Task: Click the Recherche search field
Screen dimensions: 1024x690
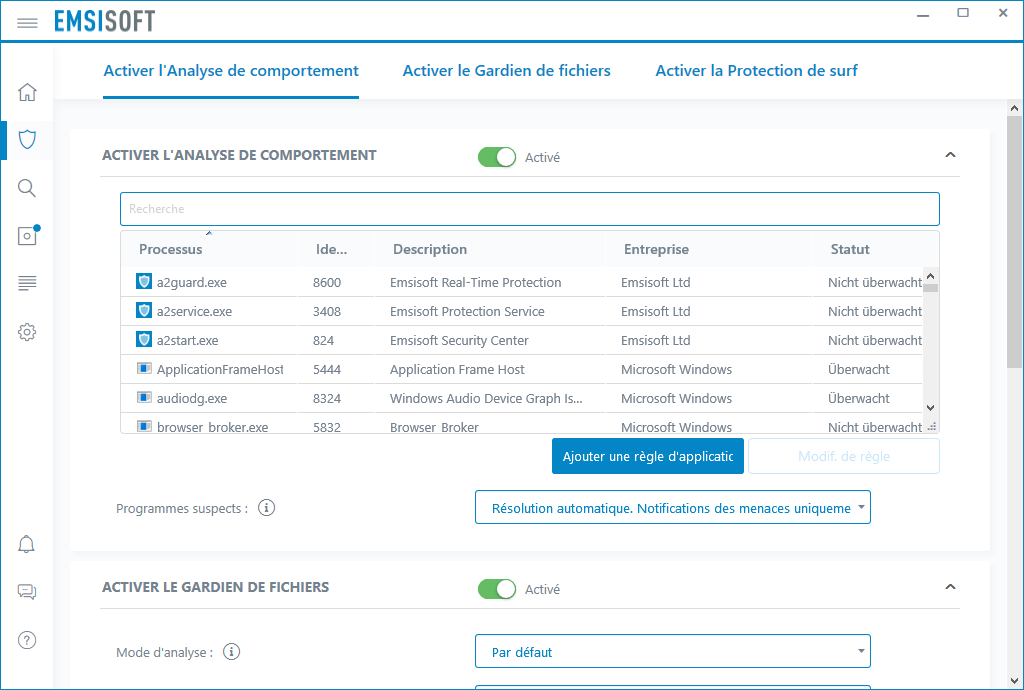Action: click(x=530, y=209)
